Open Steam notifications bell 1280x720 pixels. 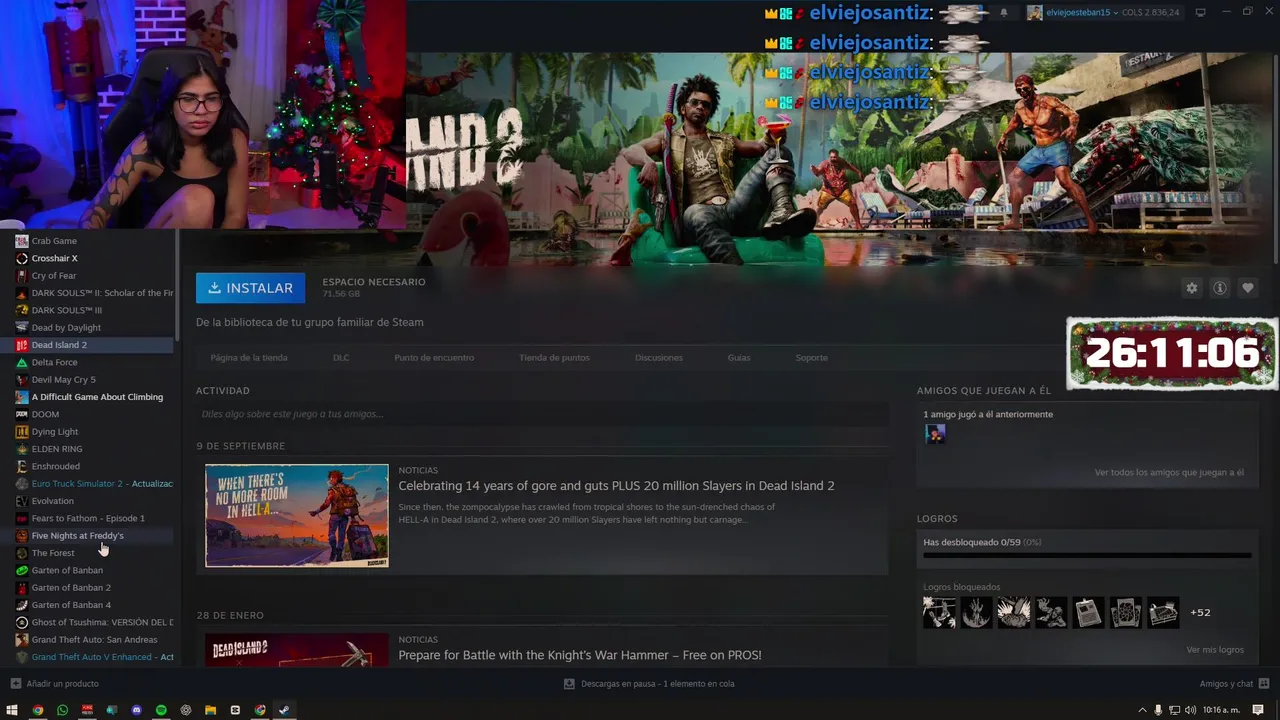(1004, 12)
